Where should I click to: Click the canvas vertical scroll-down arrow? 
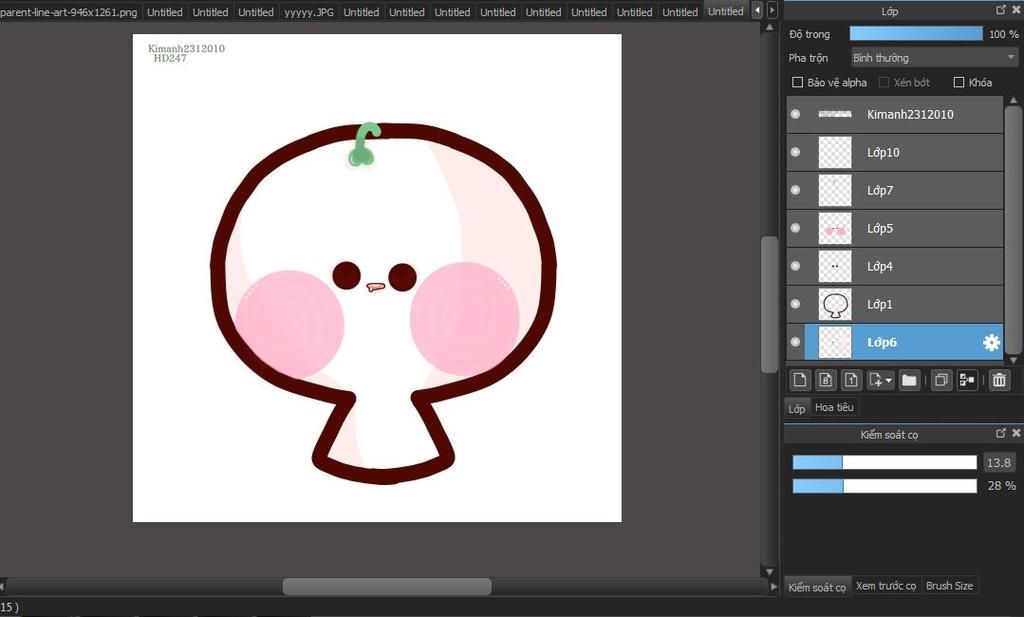coord(769,572)
